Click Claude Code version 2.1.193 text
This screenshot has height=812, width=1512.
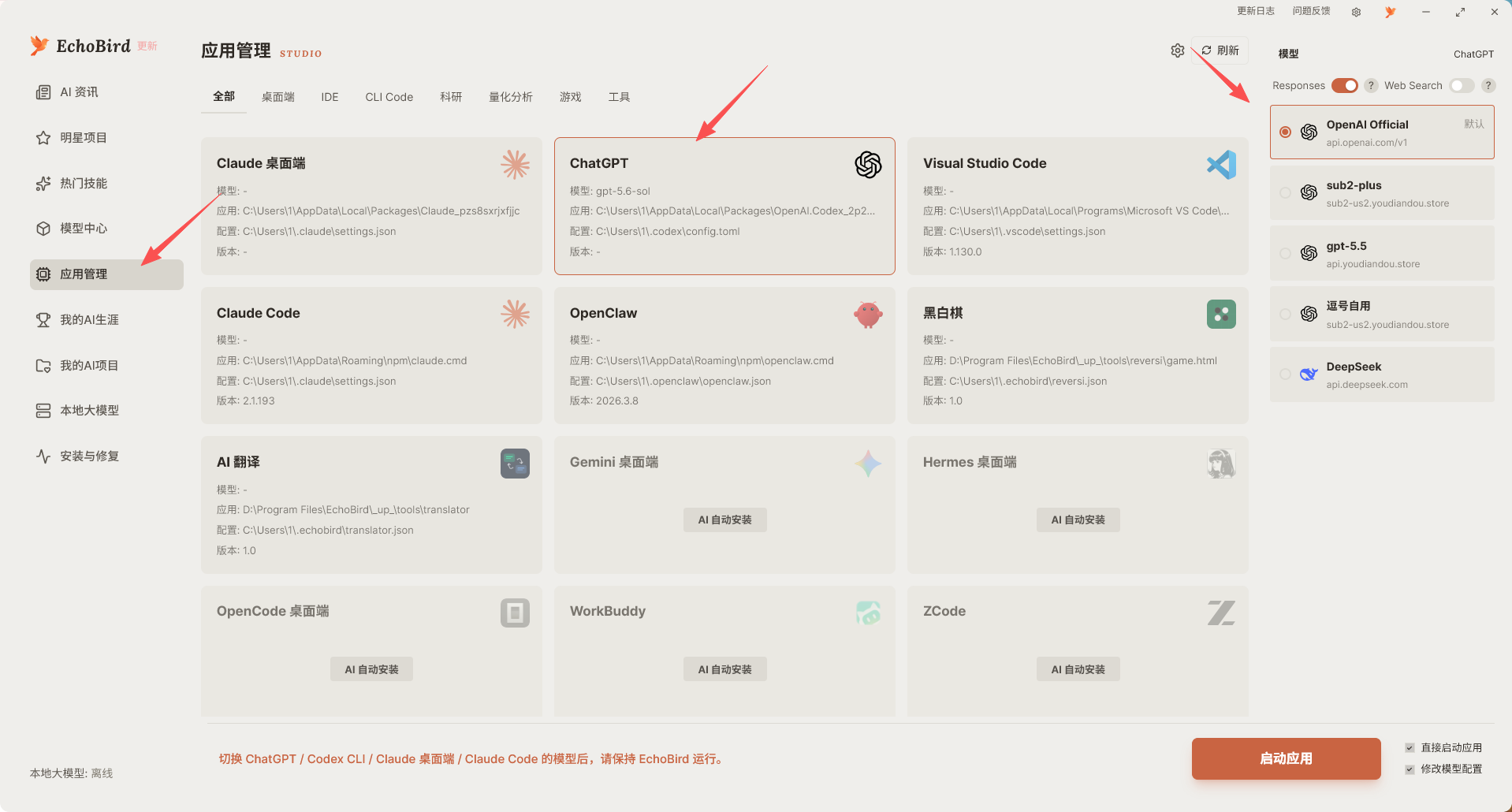tap(259, 400)
